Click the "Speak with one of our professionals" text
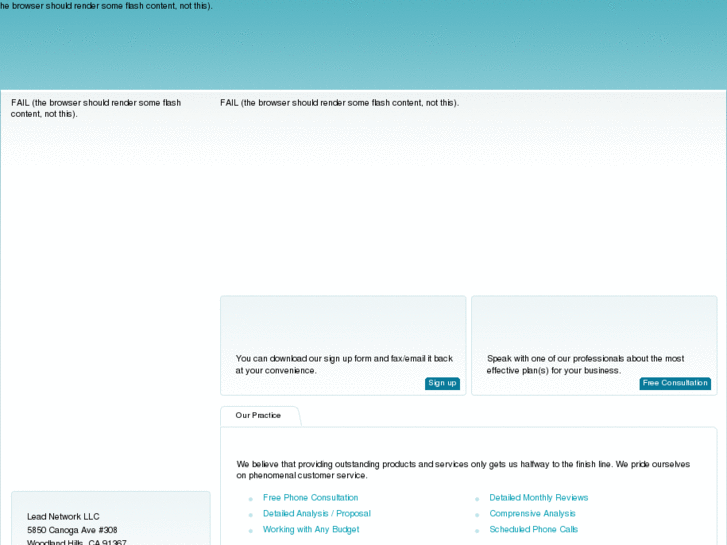727x545 pixels. point(585,365)
